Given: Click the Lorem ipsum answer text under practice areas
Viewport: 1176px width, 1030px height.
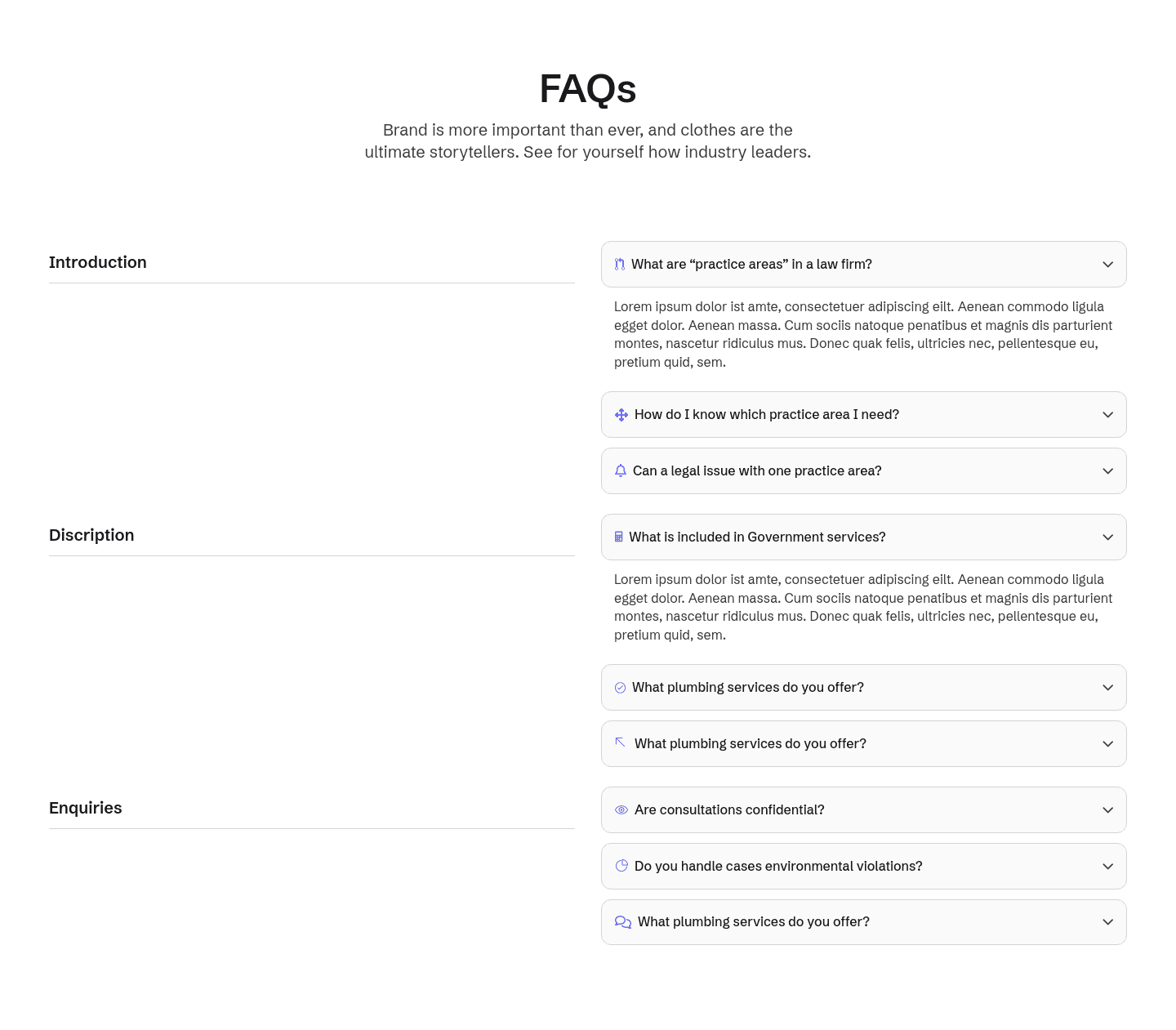Looking at the screenshot, I should [x=862, y=333].
